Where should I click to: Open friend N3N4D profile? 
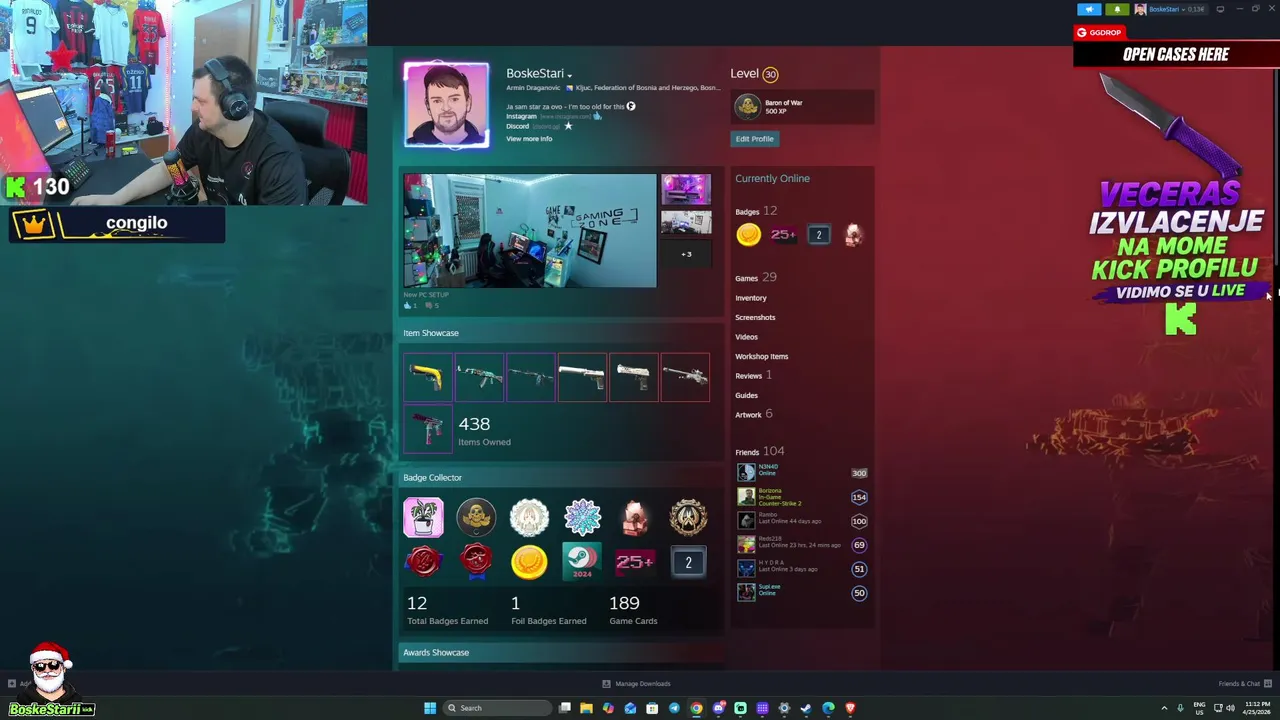point(802,473)
